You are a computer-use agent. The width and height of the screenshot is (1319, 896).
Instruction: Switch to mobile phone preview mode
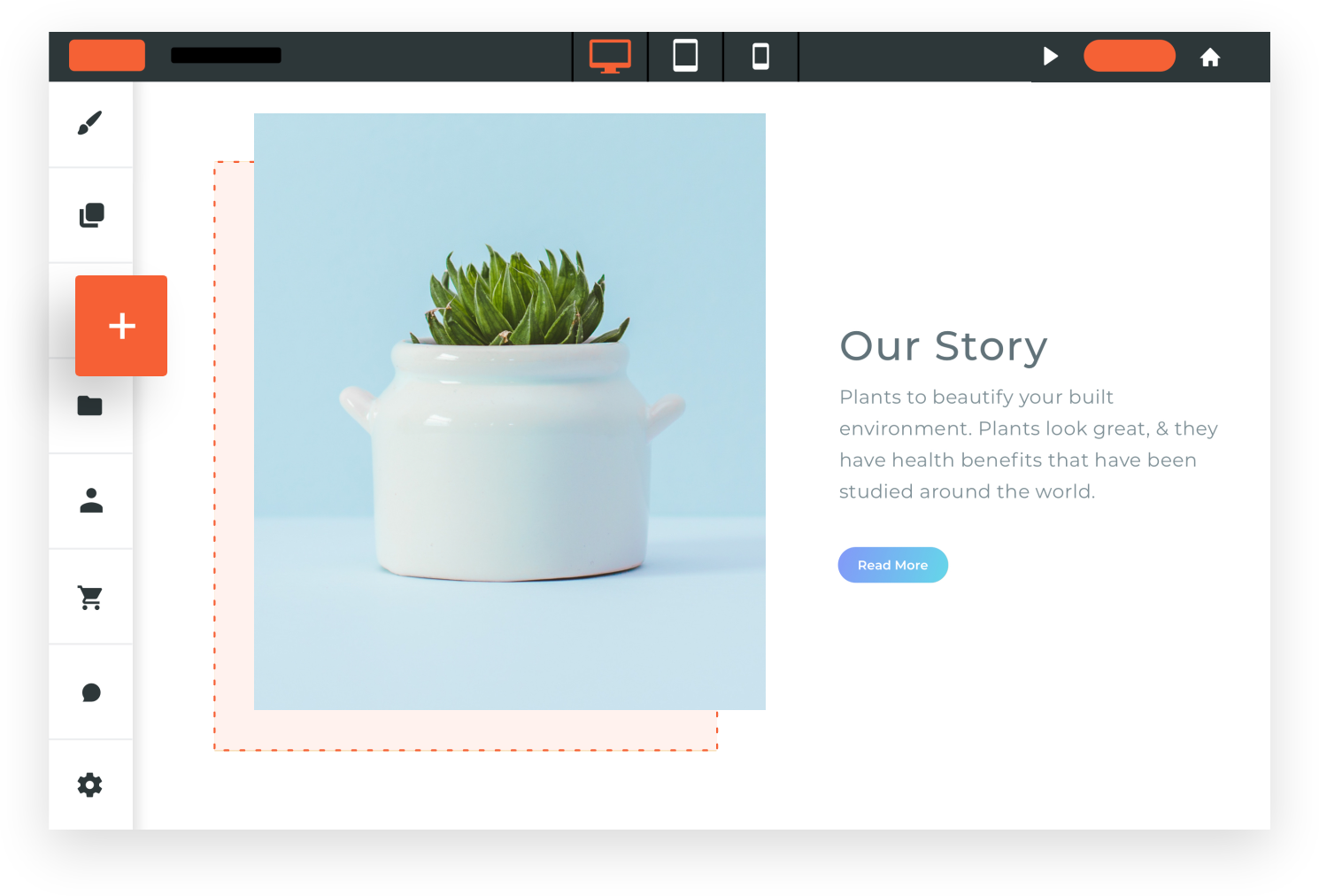click(x=760, y=57)
